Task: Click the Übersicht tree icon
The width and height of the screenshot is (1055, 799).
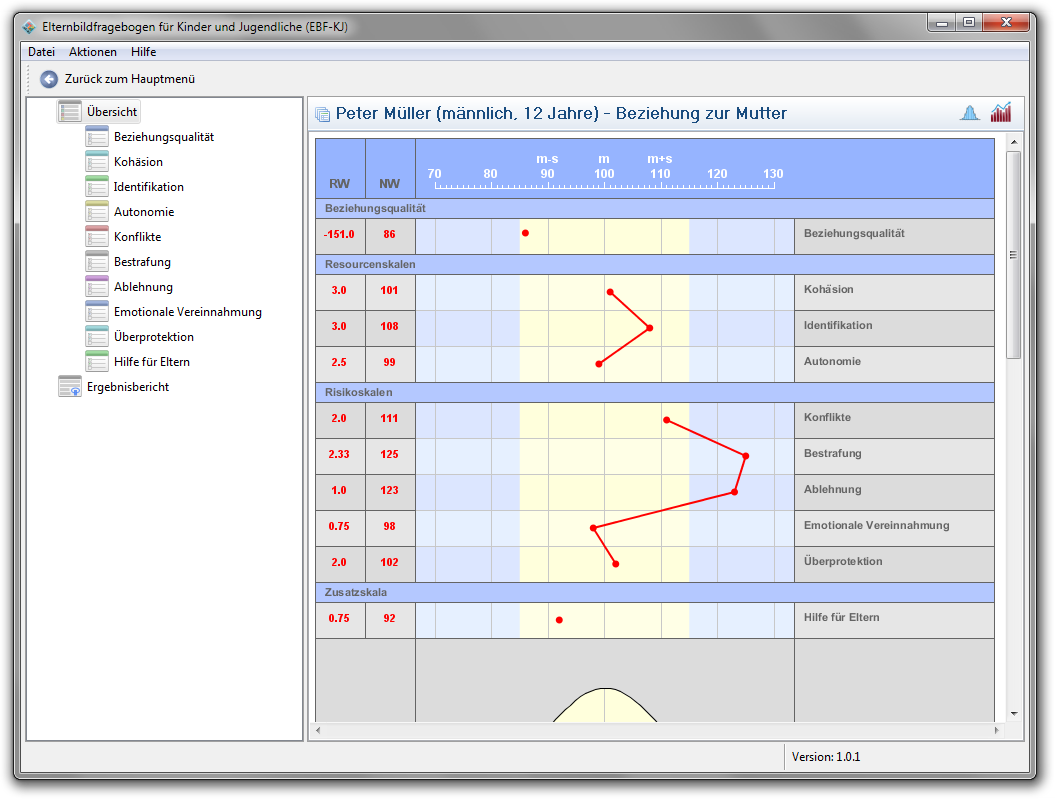Action: click(x=70, y=112)
